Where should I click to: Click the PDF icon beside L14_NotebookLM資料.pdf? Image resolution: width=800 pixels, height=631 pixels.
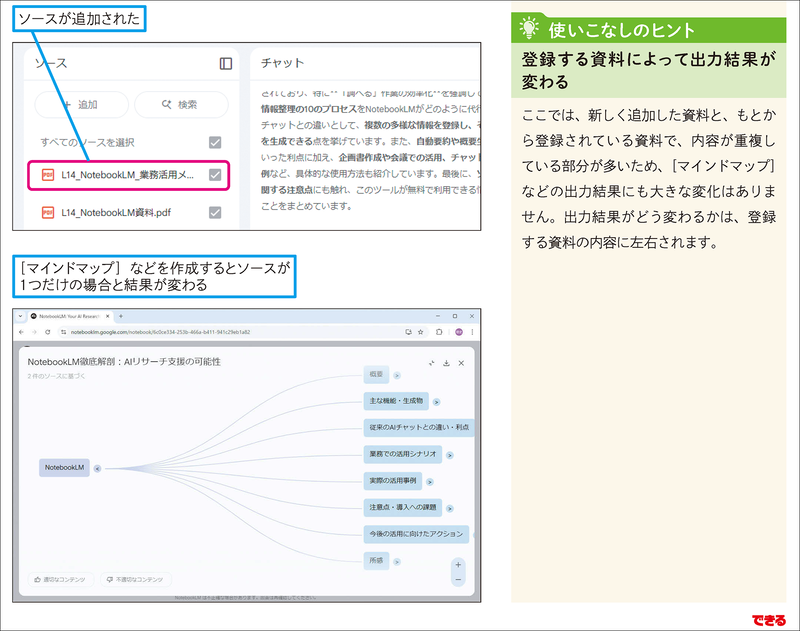point(47,214)
